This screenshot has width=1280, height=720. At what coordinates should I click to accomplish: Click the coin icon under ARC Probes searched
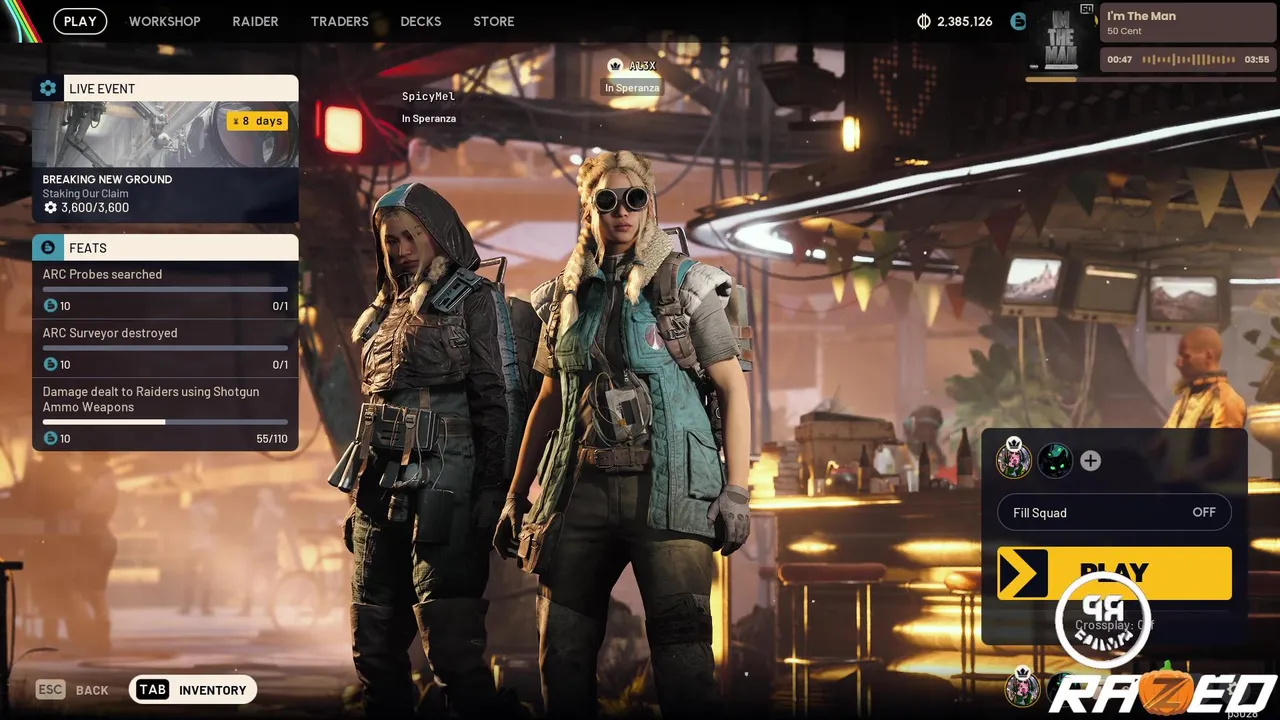pyautogui.click(x=50, y=305)
